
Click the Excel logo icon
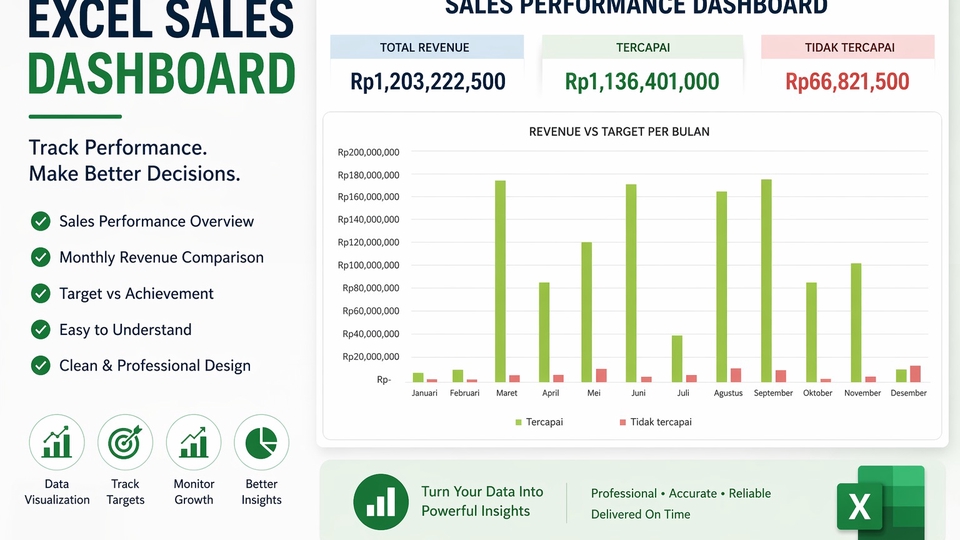click(881, 501)
